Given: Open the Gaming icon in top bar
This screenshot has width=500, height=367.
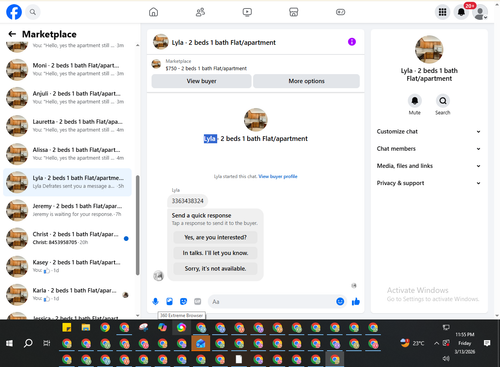Looking at the screenshot, I should [340, 12].
